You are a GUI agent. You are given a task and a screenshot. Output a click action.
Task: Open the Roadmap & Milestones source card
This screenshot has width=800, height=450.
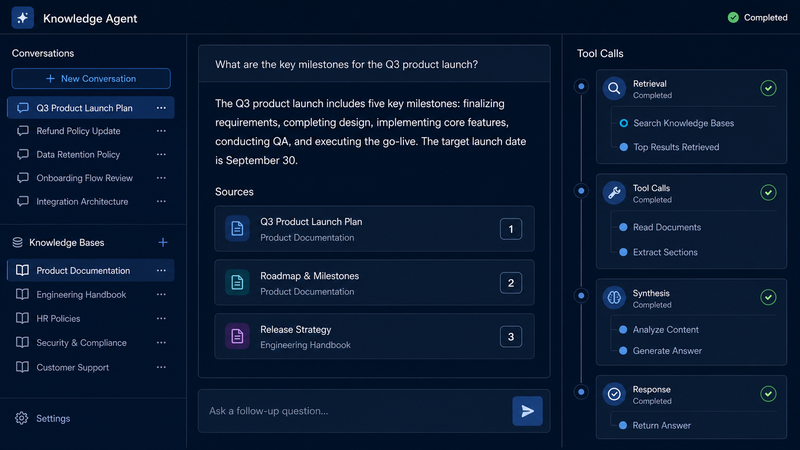pos(374,283)
